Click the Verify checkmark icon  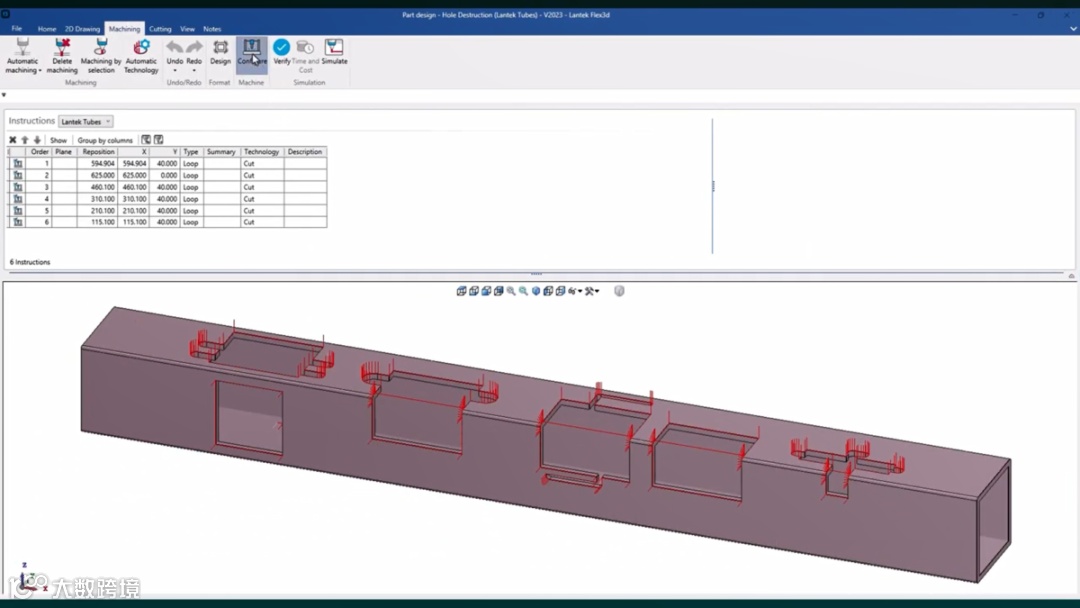coord(281,48)
